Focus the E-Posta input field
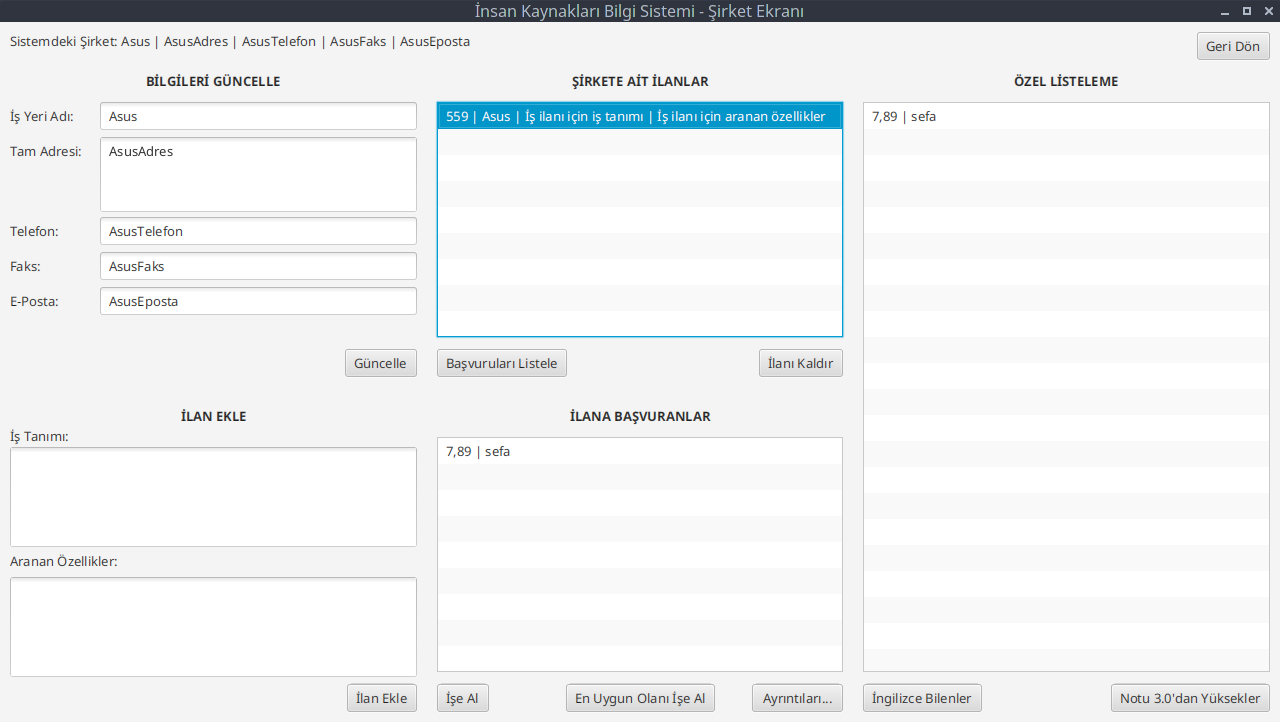Image resolution: width=1280 pixels, height=722 pixels. click(x=258, y=301)
